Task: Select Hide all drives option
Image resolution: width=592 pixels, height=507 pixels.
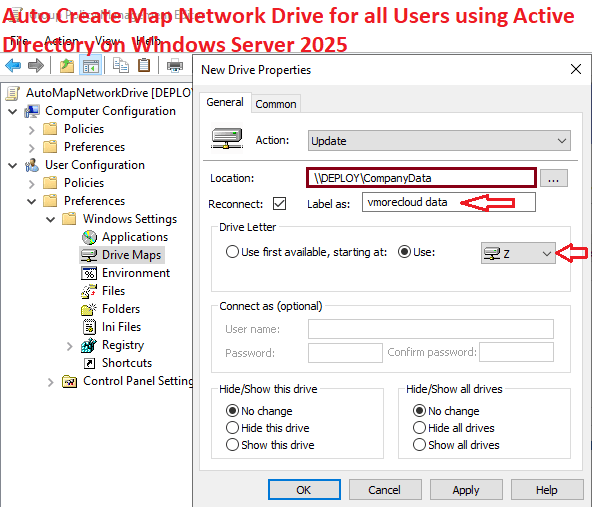Action: coord(419,427)
